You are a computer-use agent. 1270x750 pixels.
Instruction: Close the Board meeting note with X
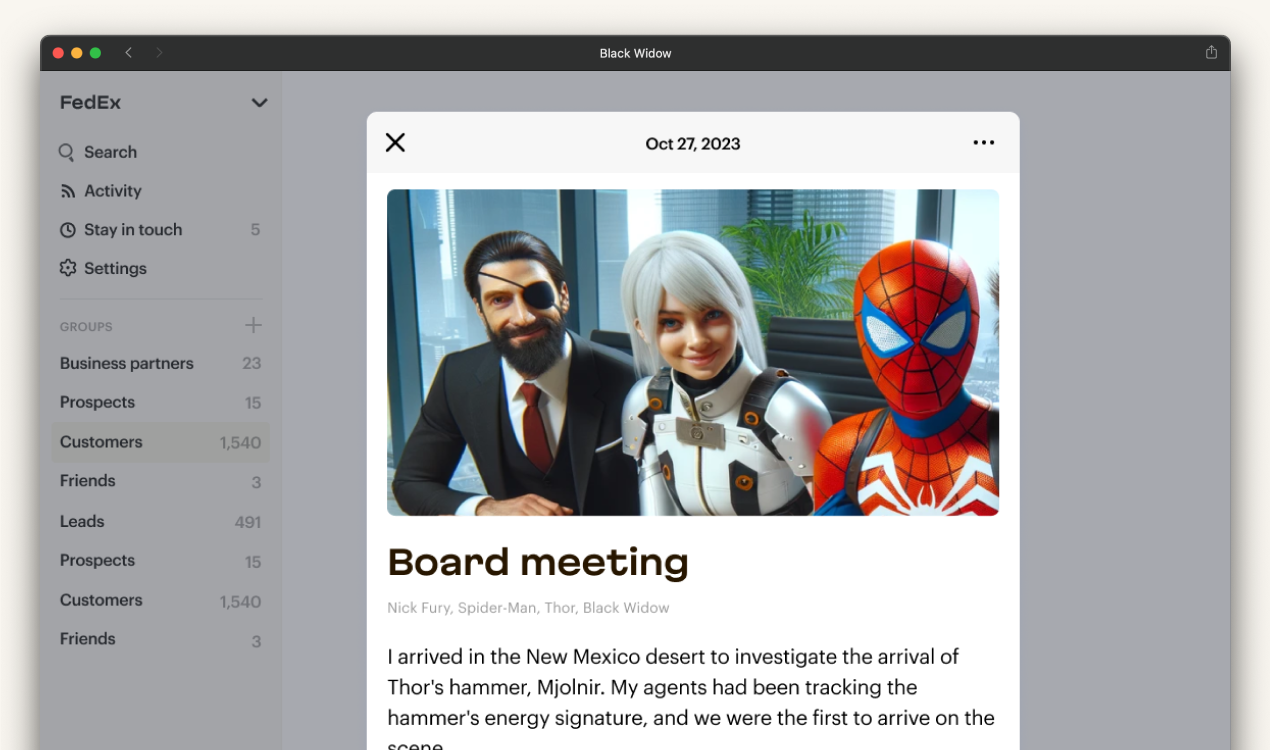[x=395, y=143]
